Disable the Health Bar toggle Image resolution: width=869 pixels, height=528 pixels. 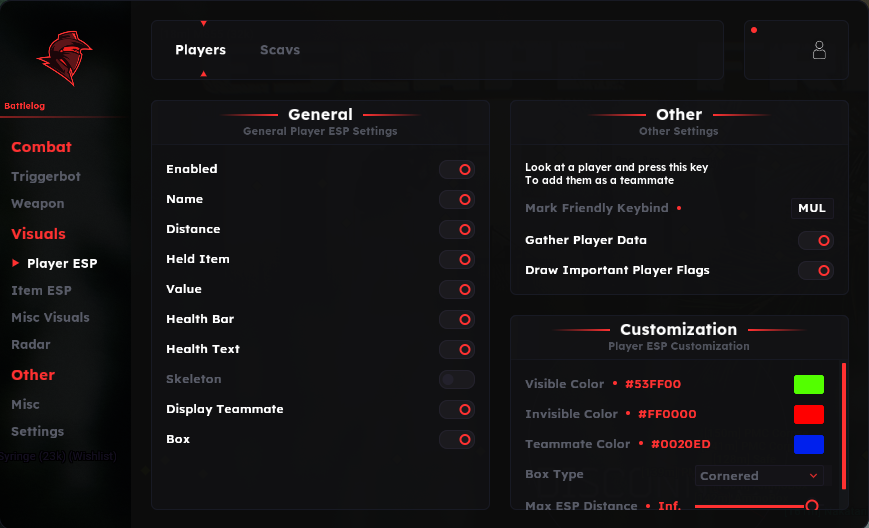click(457, 320)
